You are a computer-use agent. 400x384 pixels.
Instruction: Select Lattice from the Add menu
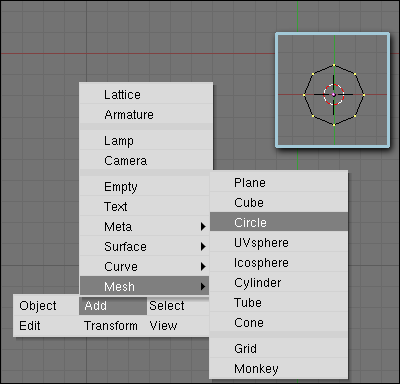146,95
